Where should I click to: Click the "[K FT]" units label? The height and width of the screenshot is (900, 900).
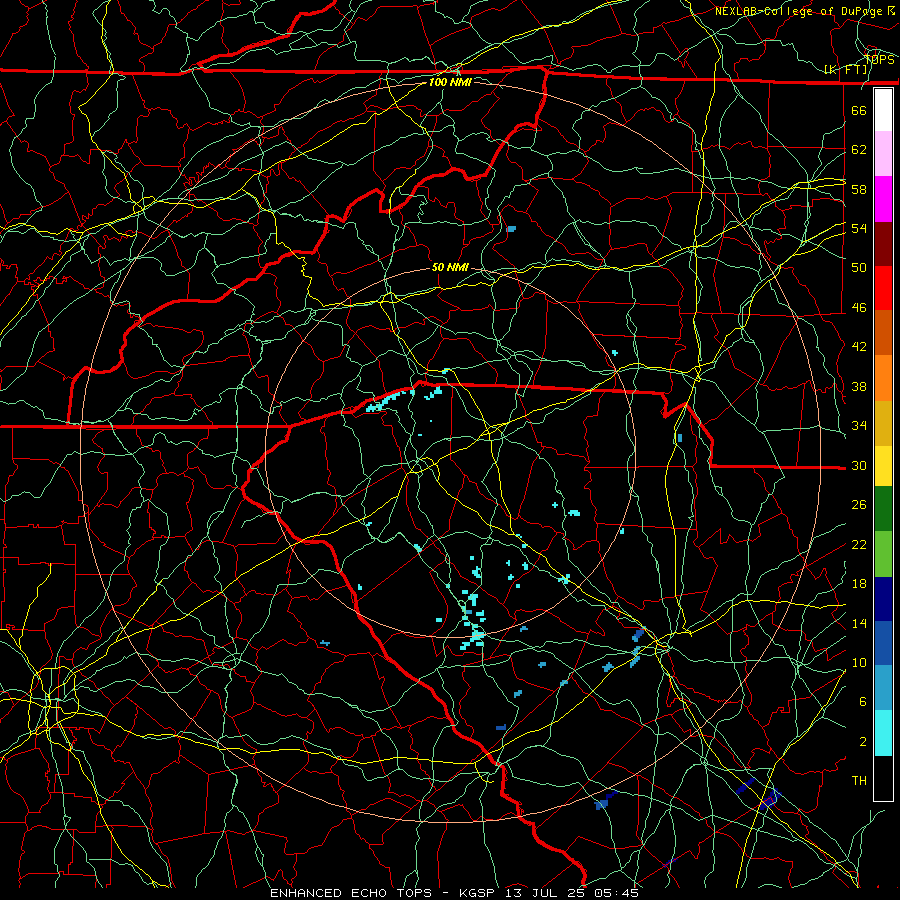pyautogui.click(x=846, y=70)
